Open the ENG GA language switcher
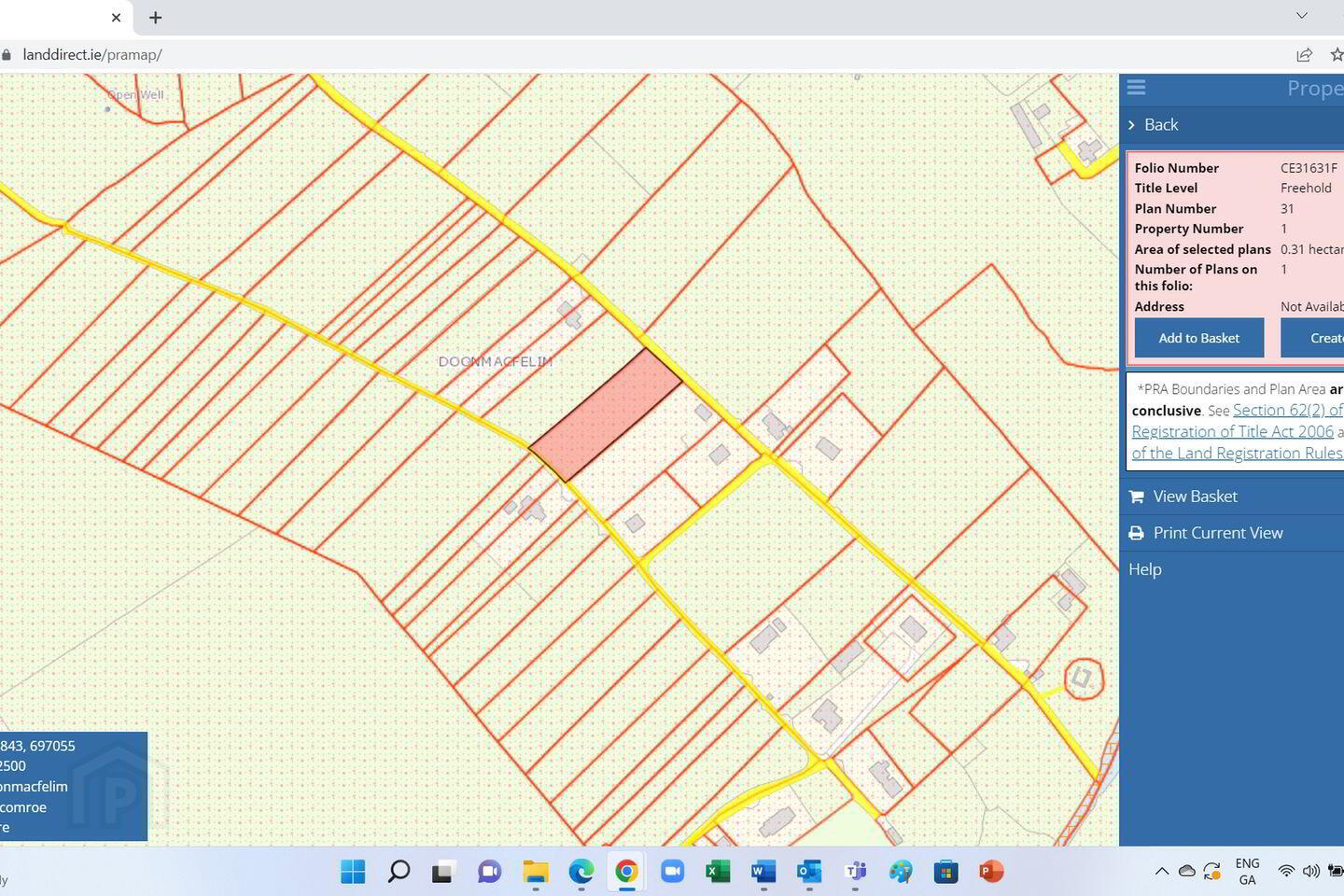Viewport: 1344px width, 896px height. point(1247,872)
